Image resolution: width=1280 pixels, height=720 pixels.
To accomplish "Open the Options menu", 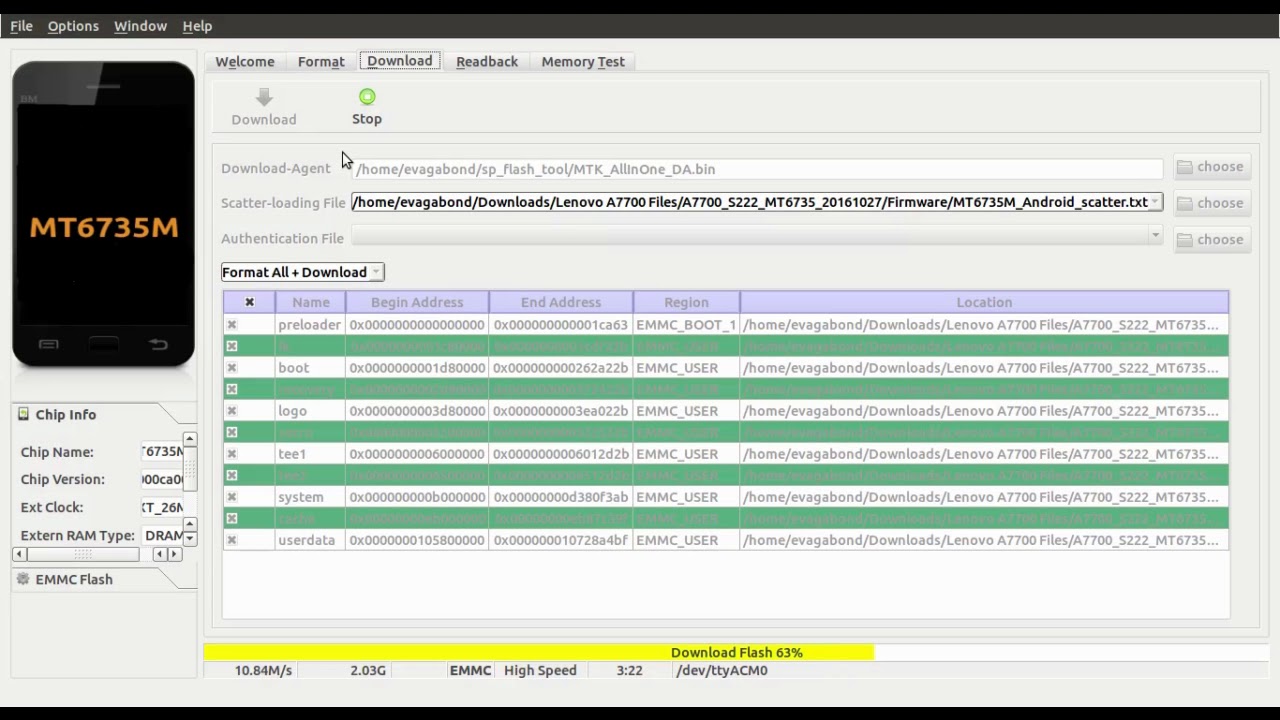I will (x=73, y=26).
